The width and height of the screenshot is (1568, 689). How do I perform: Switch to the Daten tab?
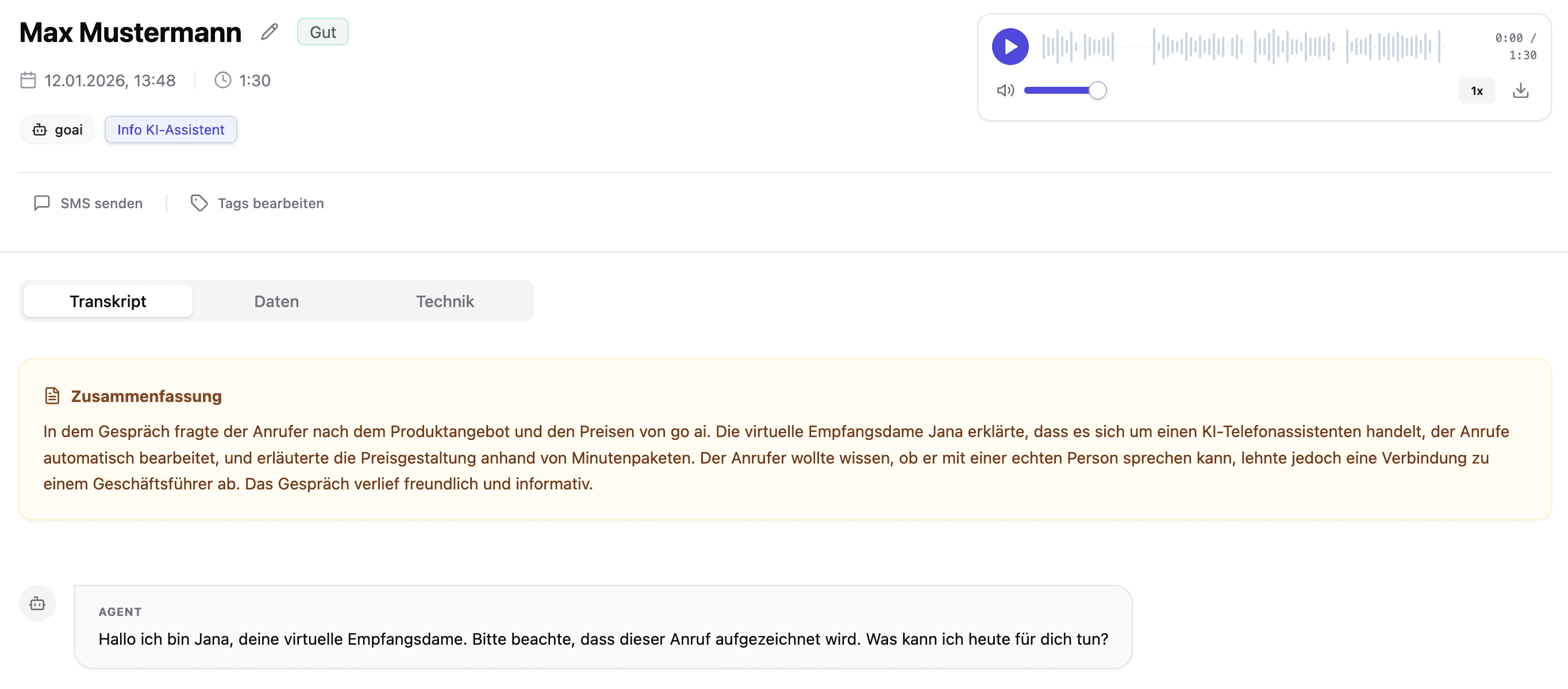pyautogui.click(x=276, y=301)
